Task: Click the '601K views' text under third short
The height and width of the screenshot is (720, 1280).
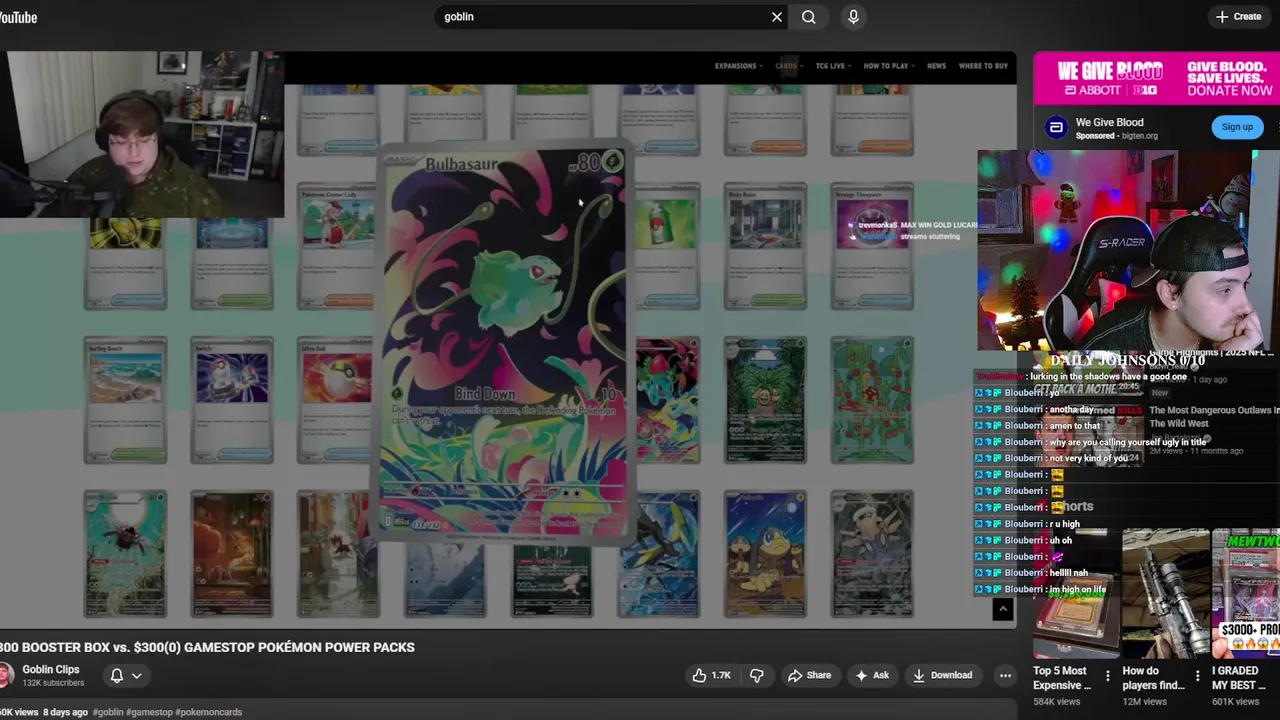Action: click(x=1236, y=702)
